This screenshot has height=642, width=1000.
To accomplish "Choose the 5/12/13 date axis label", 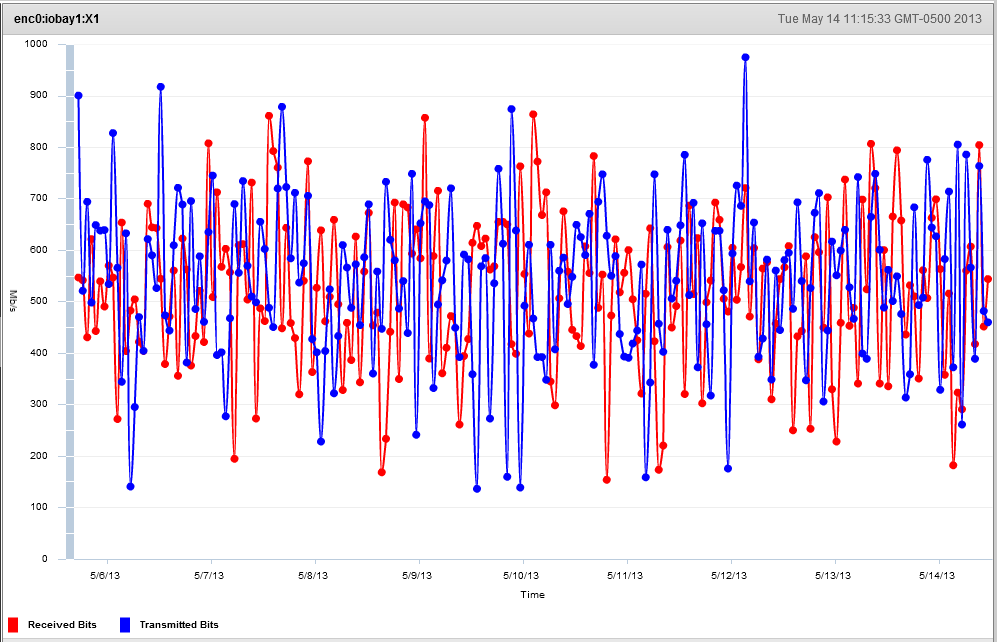I will tap(729, 576).
